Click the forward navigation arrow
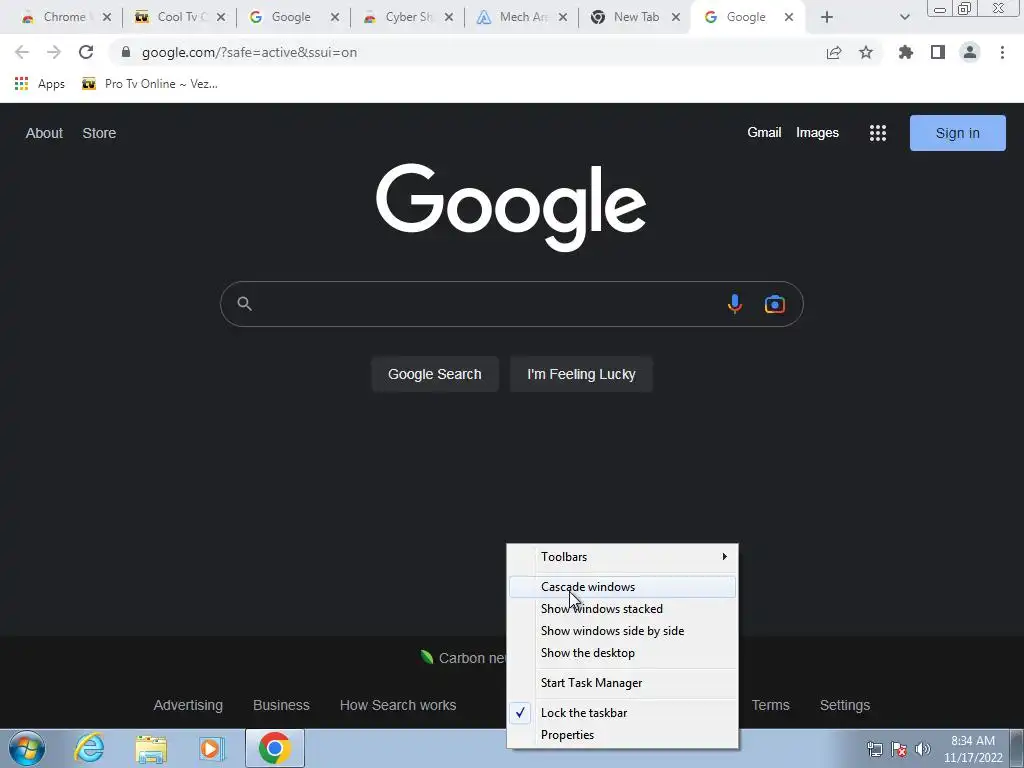 [x=54, y=52]
